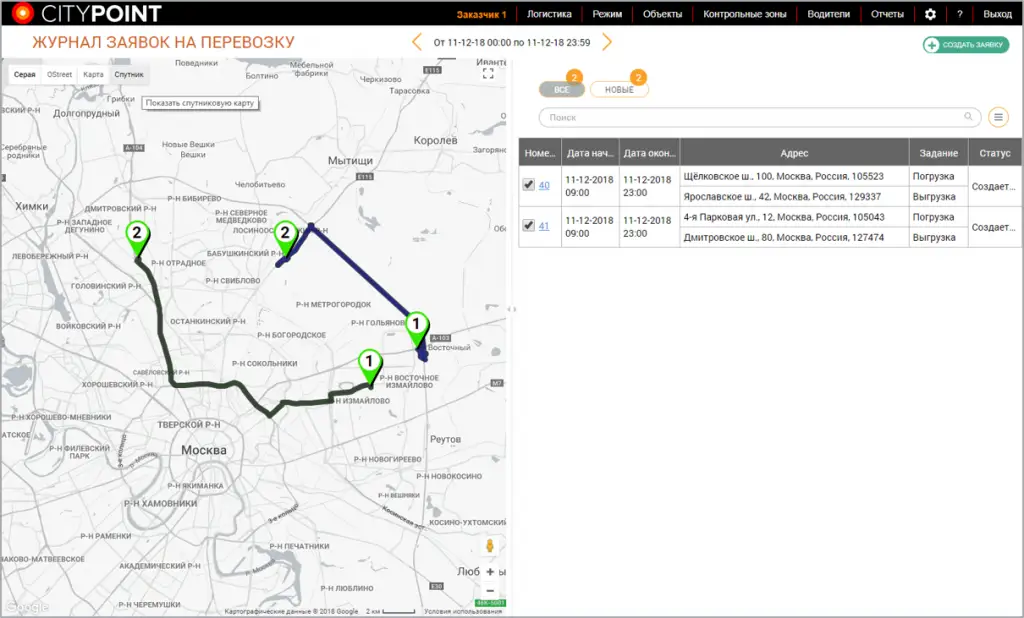This screenshot has height=618, width=1024.
Task: Toggle fullscreen map view icon
Action: point(488,74)
